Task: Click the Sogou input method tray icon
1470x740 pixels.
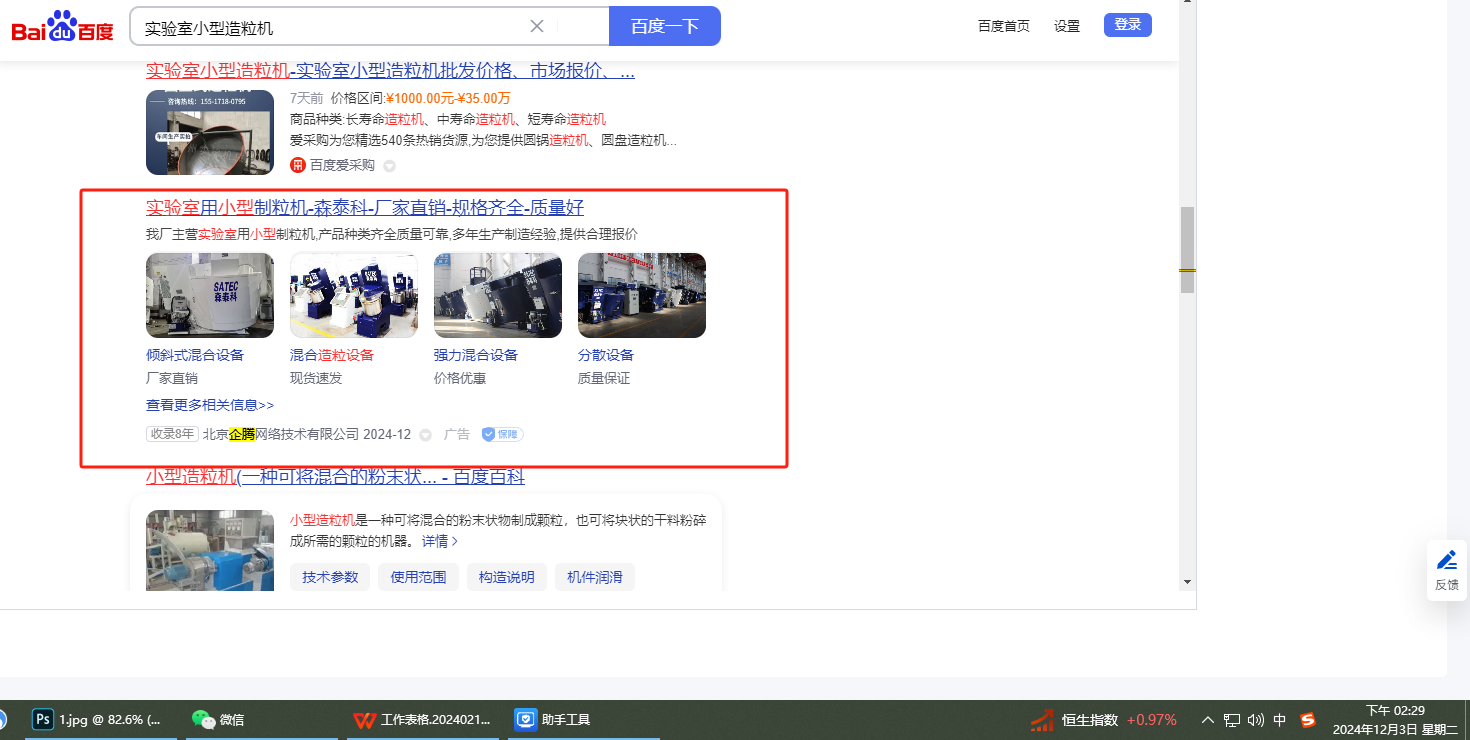Action: (x=1307, y=720)
